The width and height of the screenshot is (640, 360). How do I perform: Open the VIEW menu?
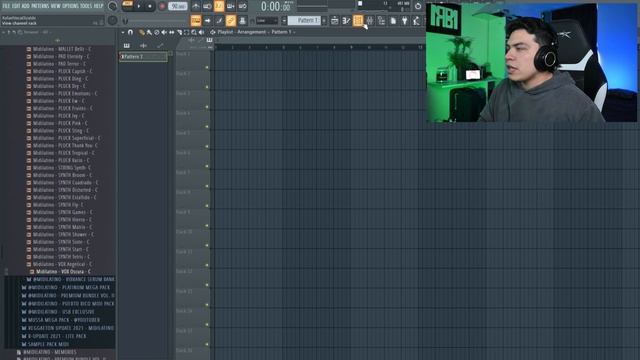(56, 6)
